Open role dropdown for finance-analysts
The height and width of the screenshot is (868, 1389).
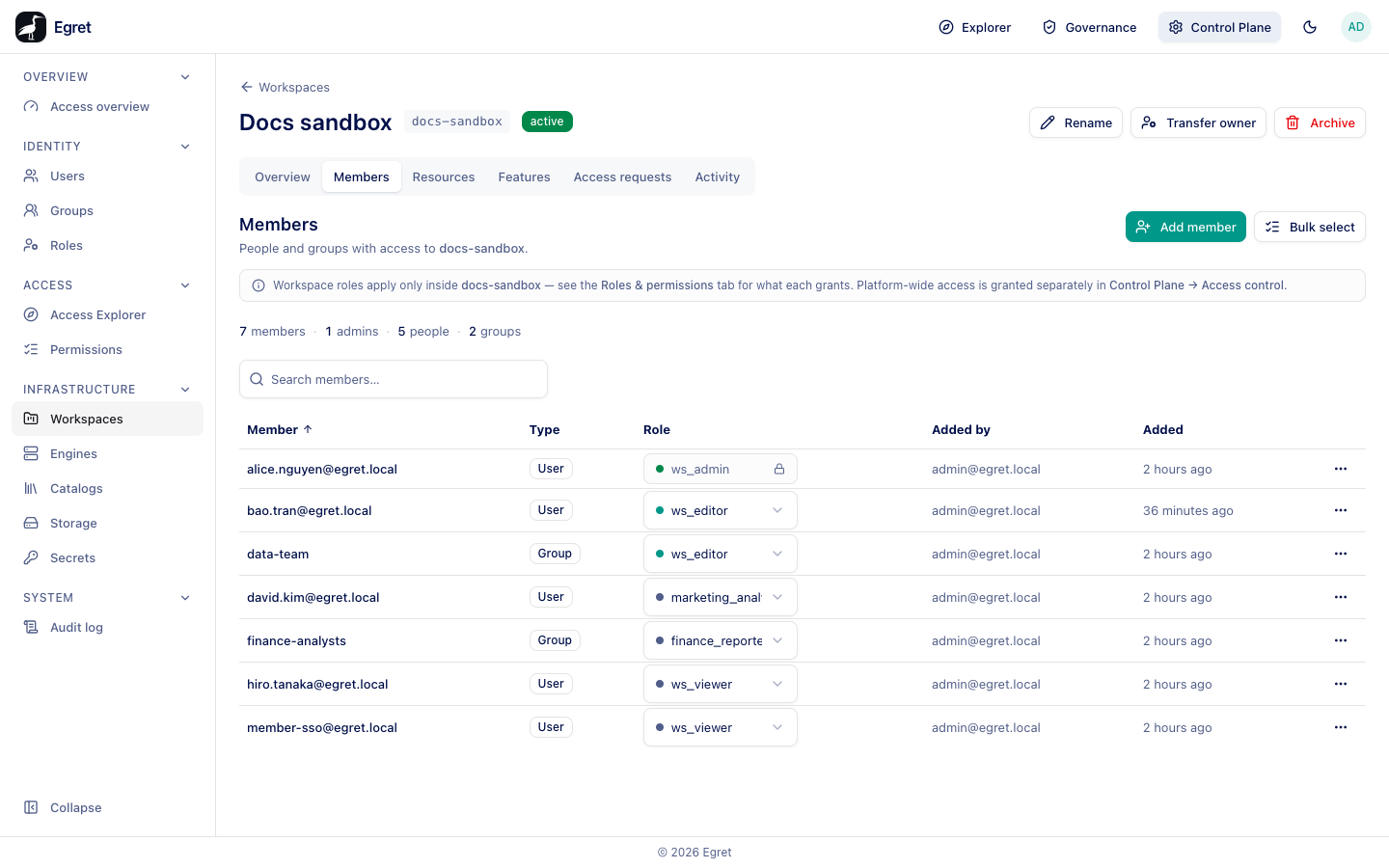coord(721,640)
